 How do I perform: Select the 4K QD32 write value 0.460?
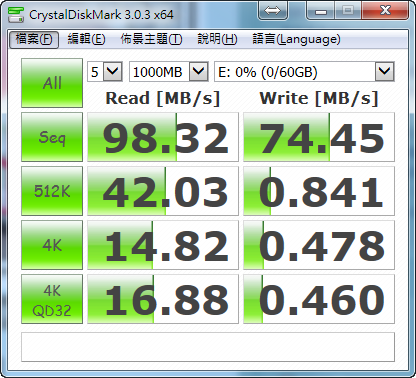(x=319, y=299)
